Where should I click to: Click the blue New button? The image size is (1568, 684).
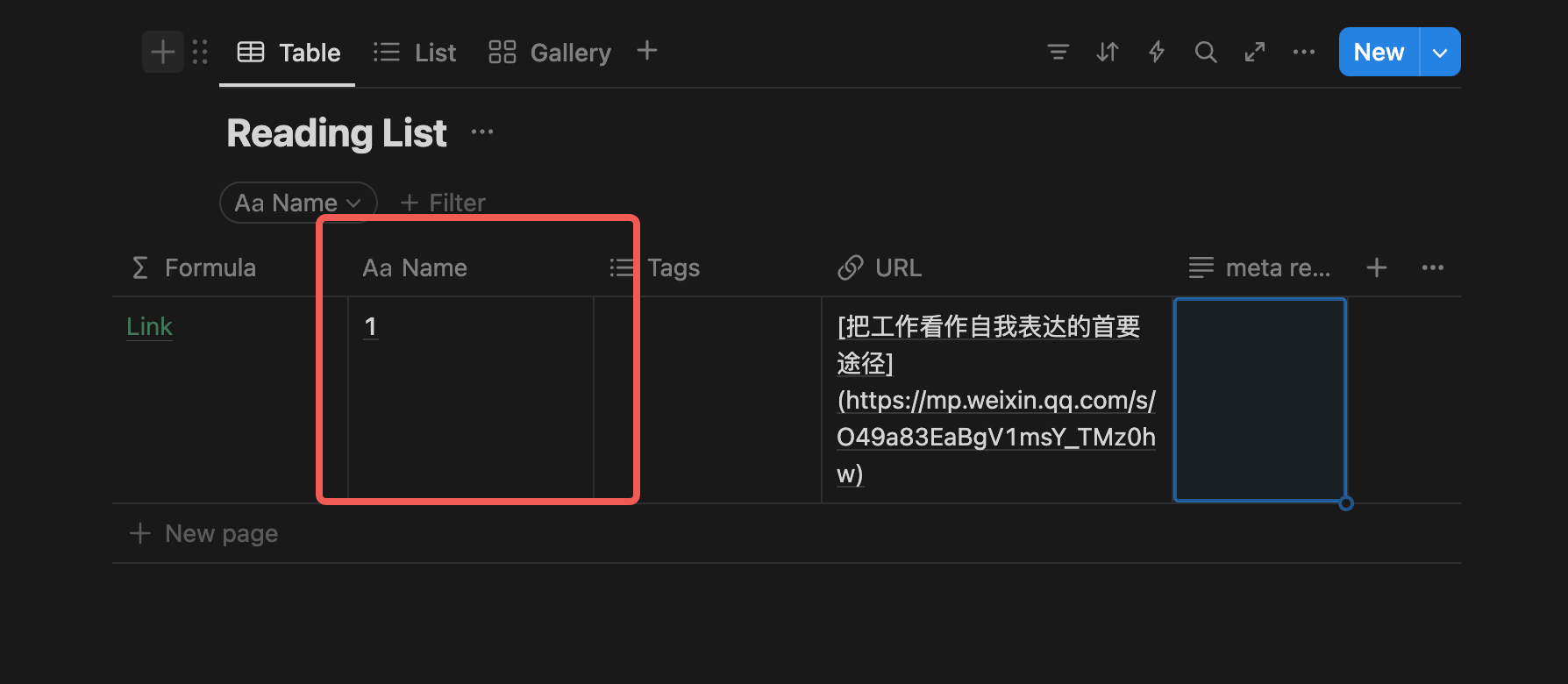(1379, 52)
